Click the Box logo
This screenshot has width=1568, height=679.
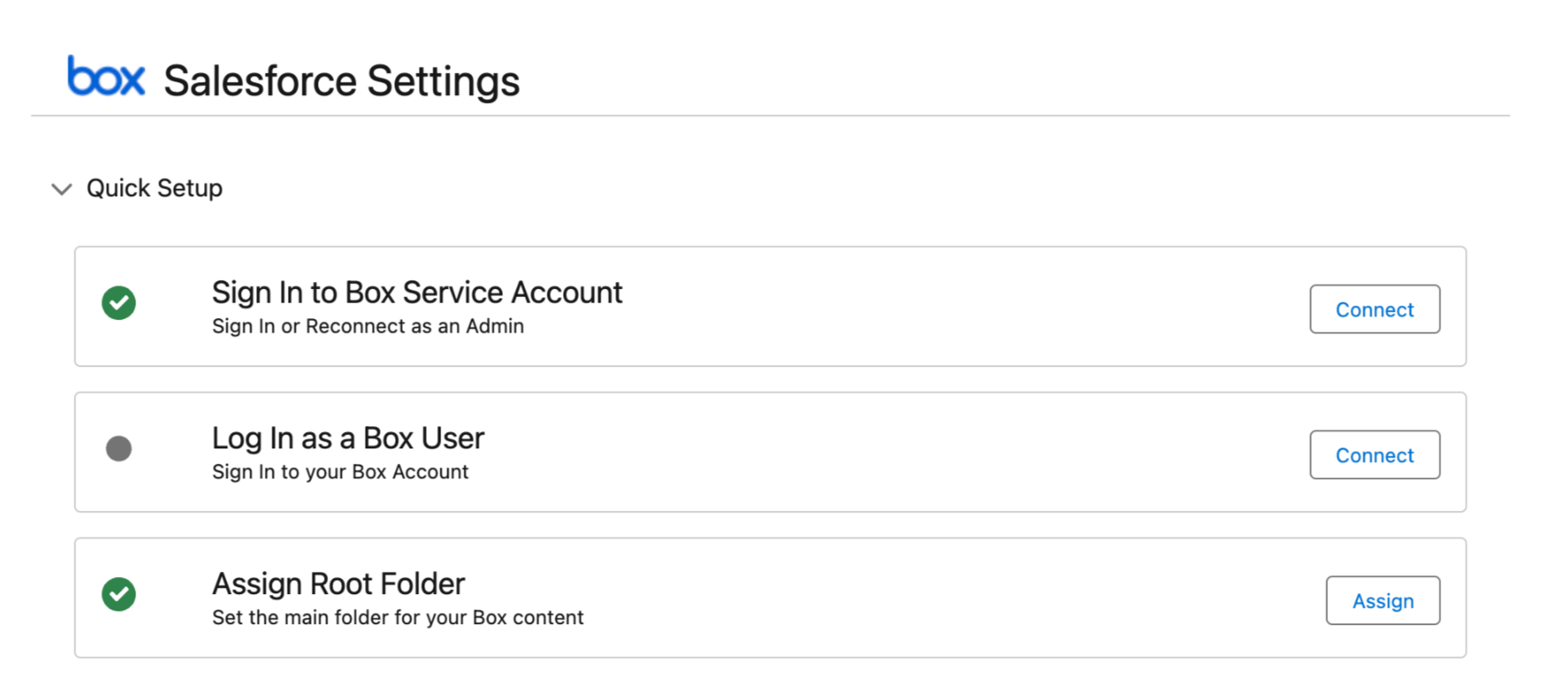(106, 76)
